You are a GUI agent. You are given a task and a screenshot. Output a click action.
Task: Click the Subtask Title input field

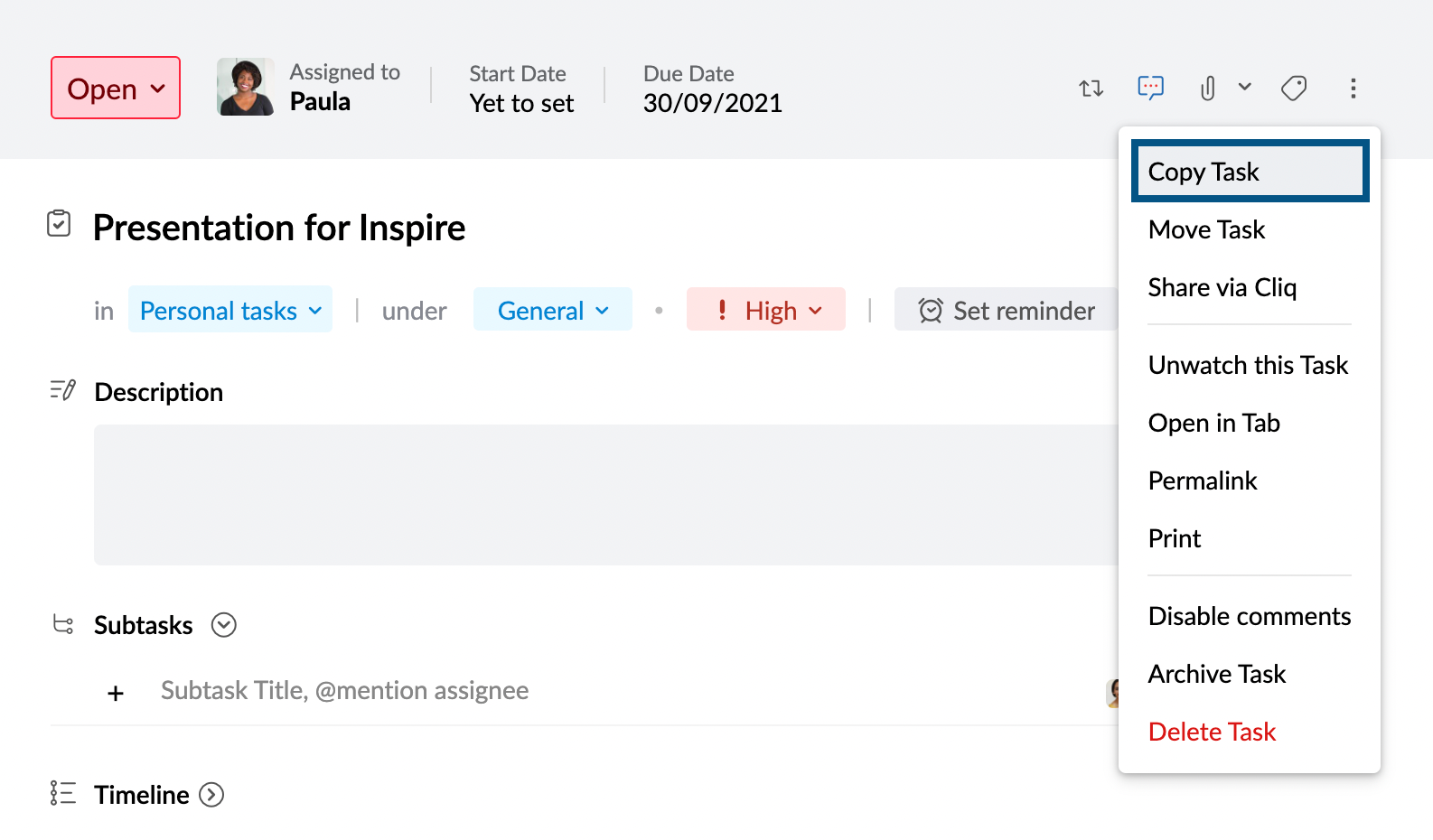pos(542,691)
